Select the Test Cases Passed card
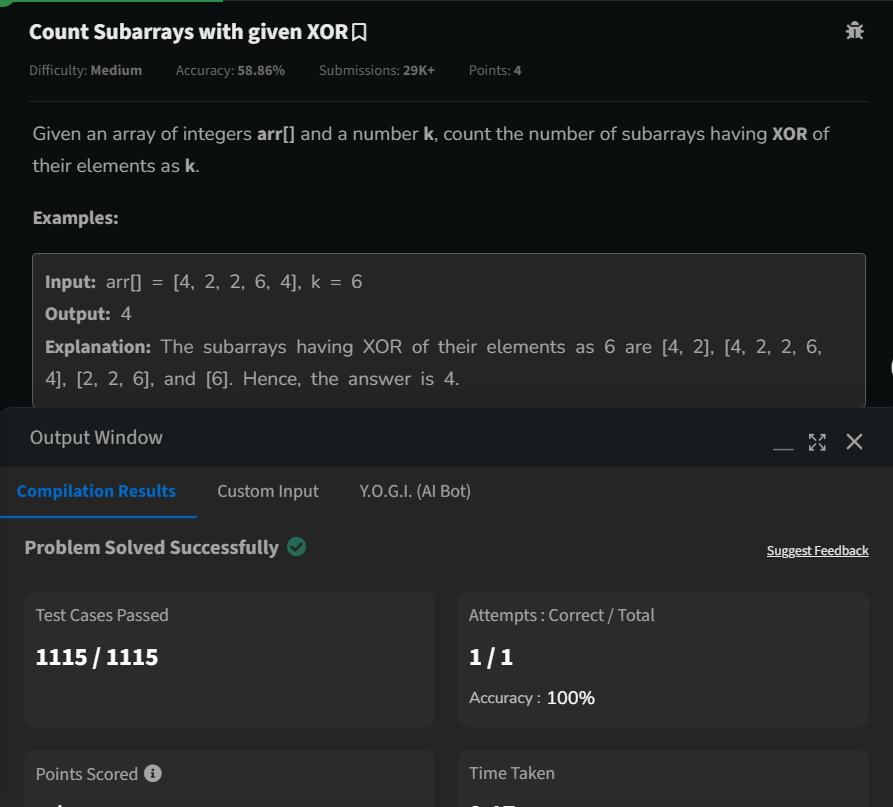This screenshot has width=893, height=807. pyautogui.click(x=227, y=659)
